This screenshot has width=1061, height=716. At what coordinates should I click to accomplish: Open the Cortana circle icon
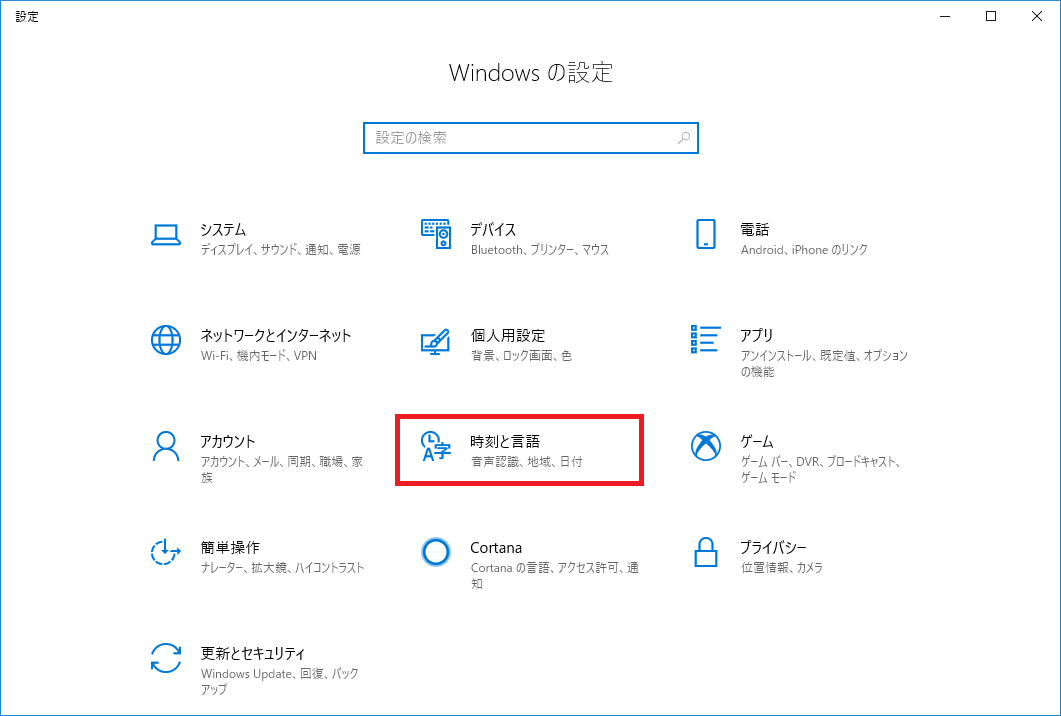(436, 552)
